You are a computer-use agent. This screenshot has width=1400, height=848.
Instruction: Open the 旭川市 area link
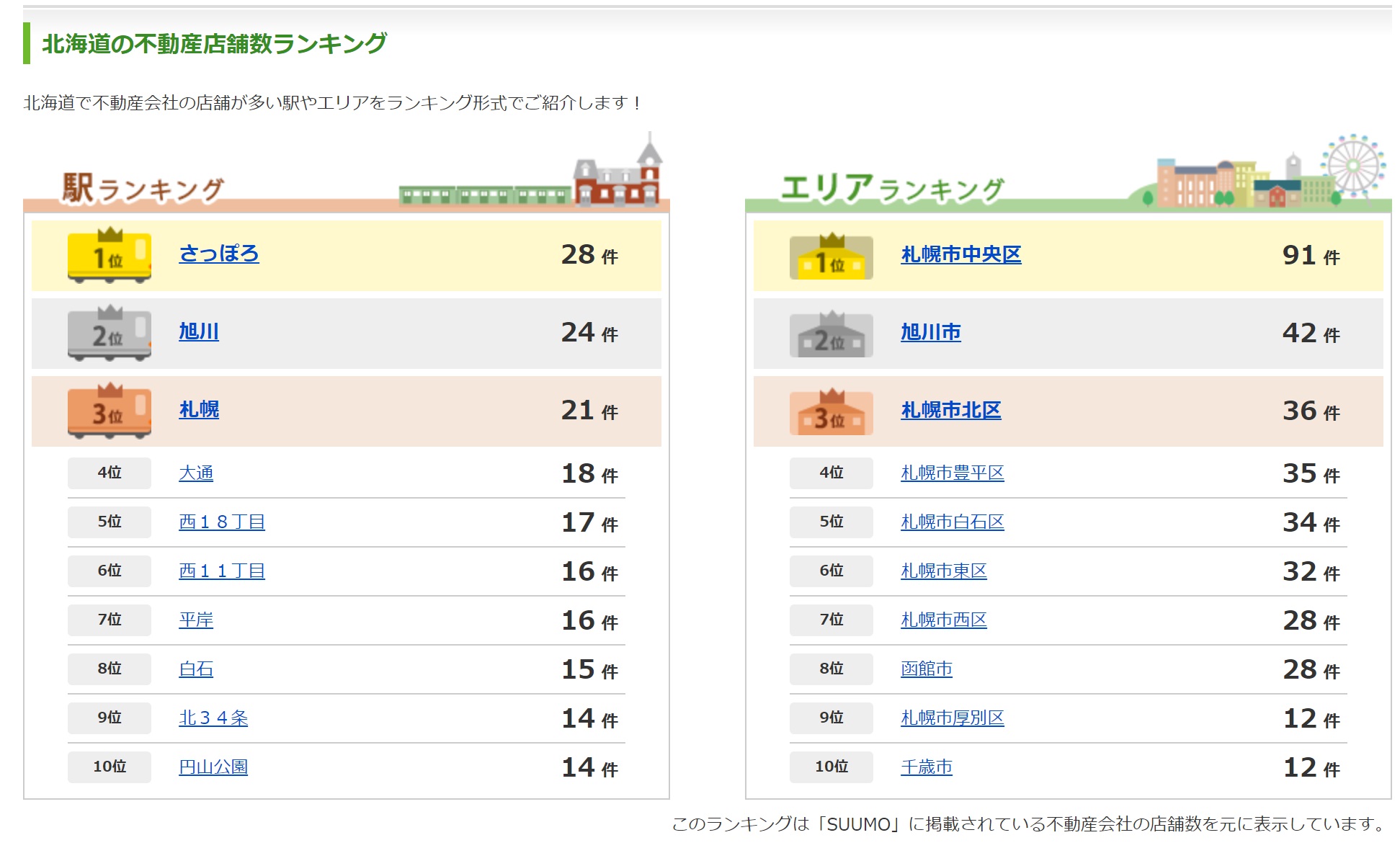(930, 332)
